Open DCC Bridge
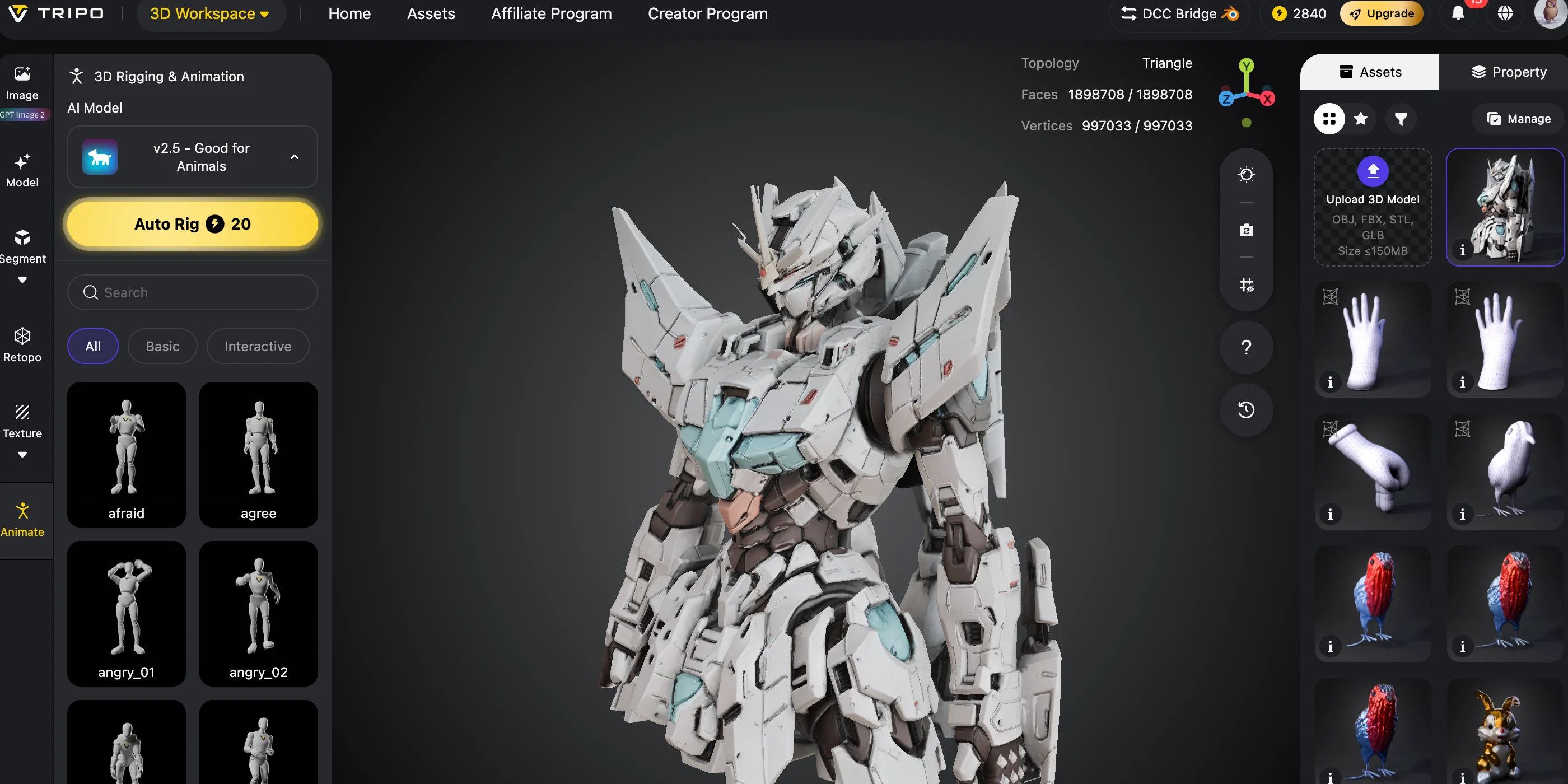Image resolution: width=1568 pixels, height=784 pixels. tap(1179, 13)
